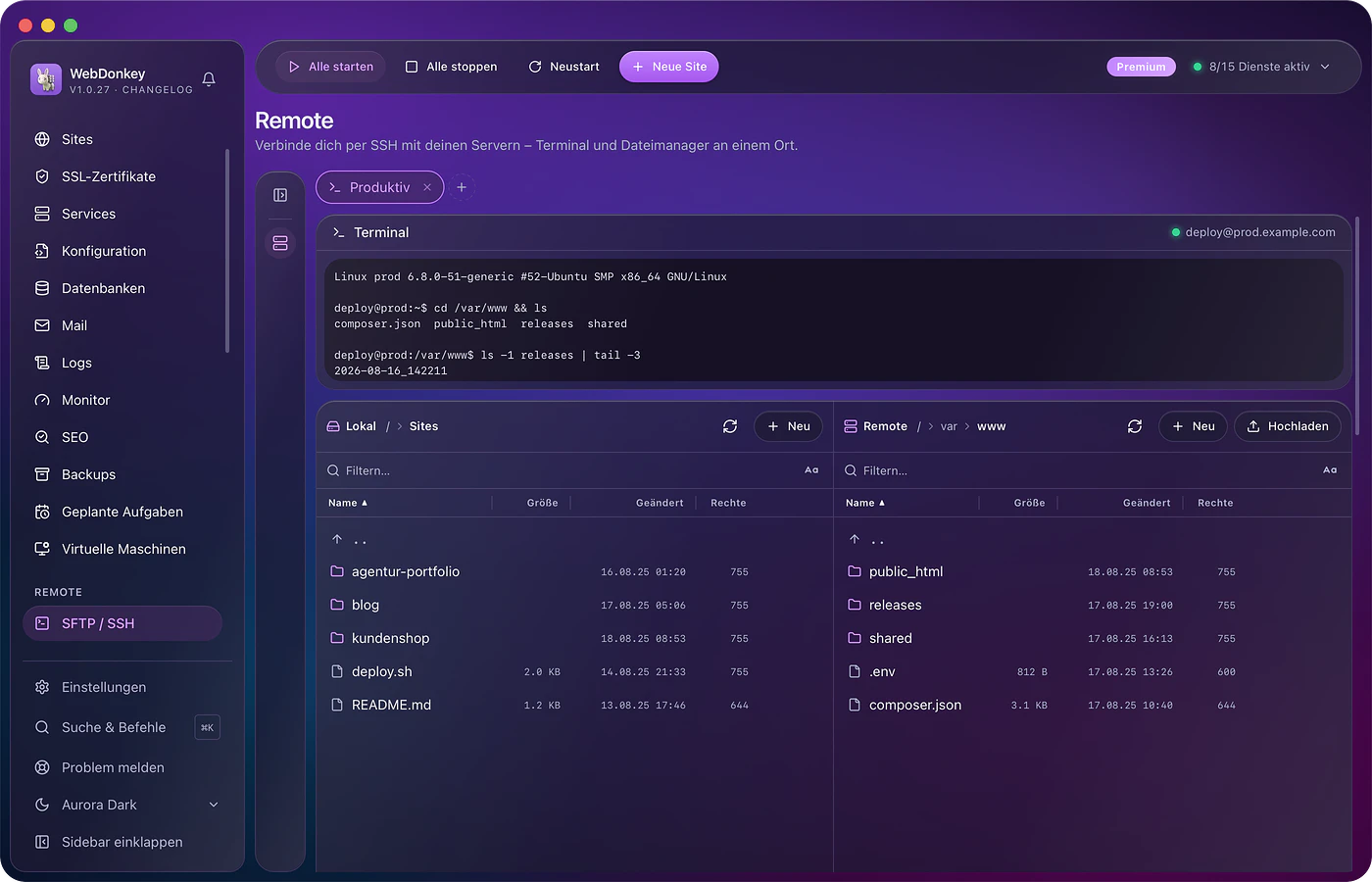1372x882 pixels.
Task: Select the agentur-portfolio folder
Action: tap(574, 571)
